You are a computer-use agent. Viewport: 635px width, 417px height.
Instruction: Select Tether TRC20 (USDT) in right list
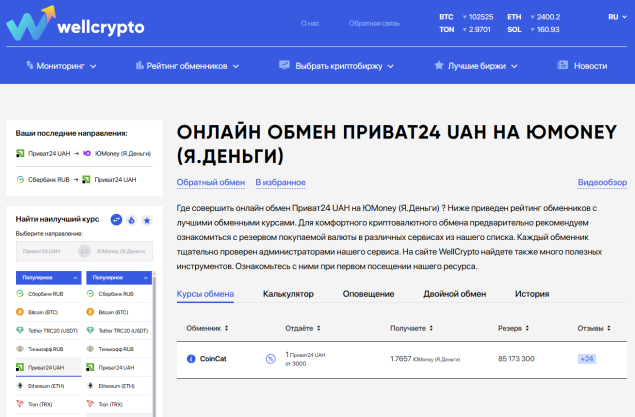click(119, 330)
